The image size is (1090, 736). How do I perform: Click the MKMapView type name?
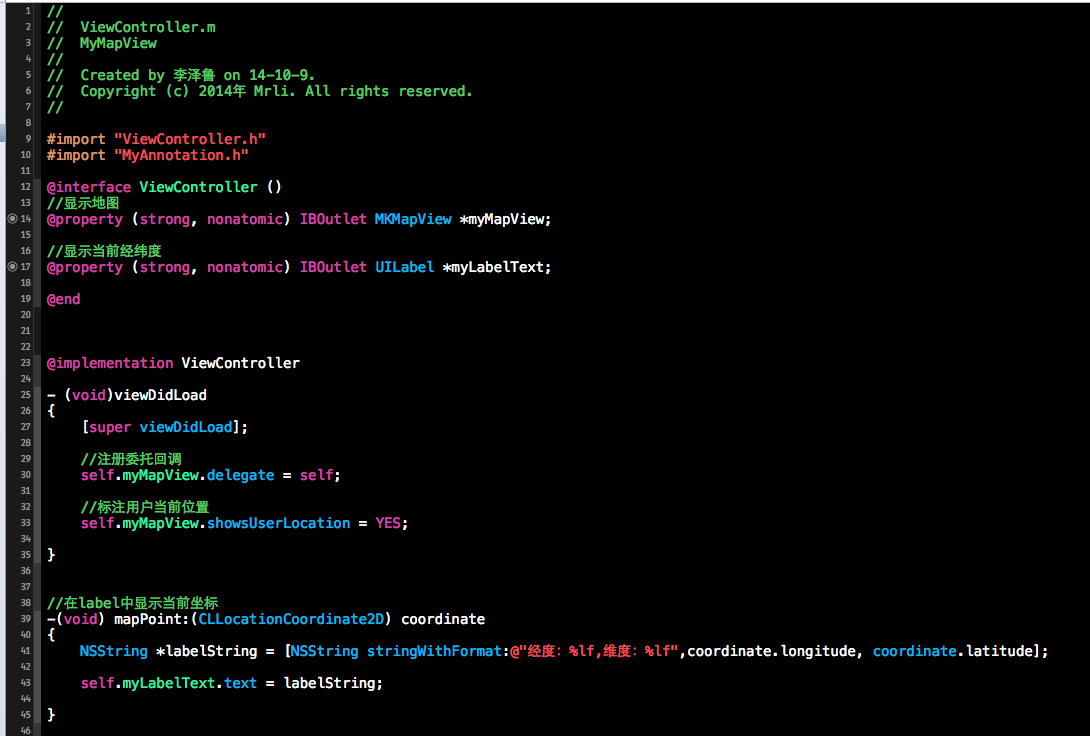[413, 219]
